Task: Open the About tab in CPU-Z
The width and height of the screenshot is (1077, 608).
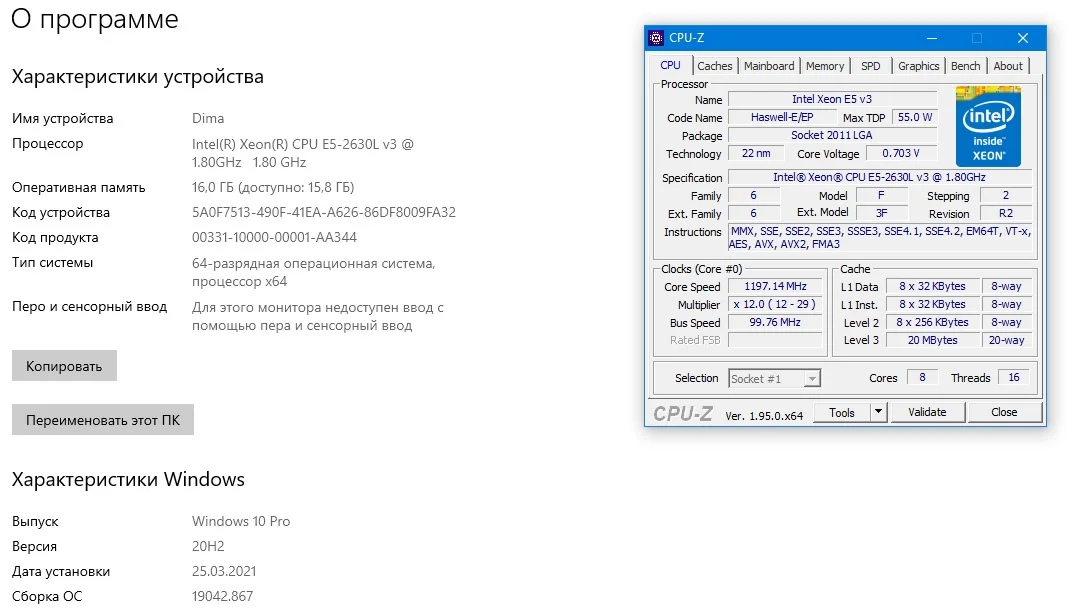Action: (1008, 66)
